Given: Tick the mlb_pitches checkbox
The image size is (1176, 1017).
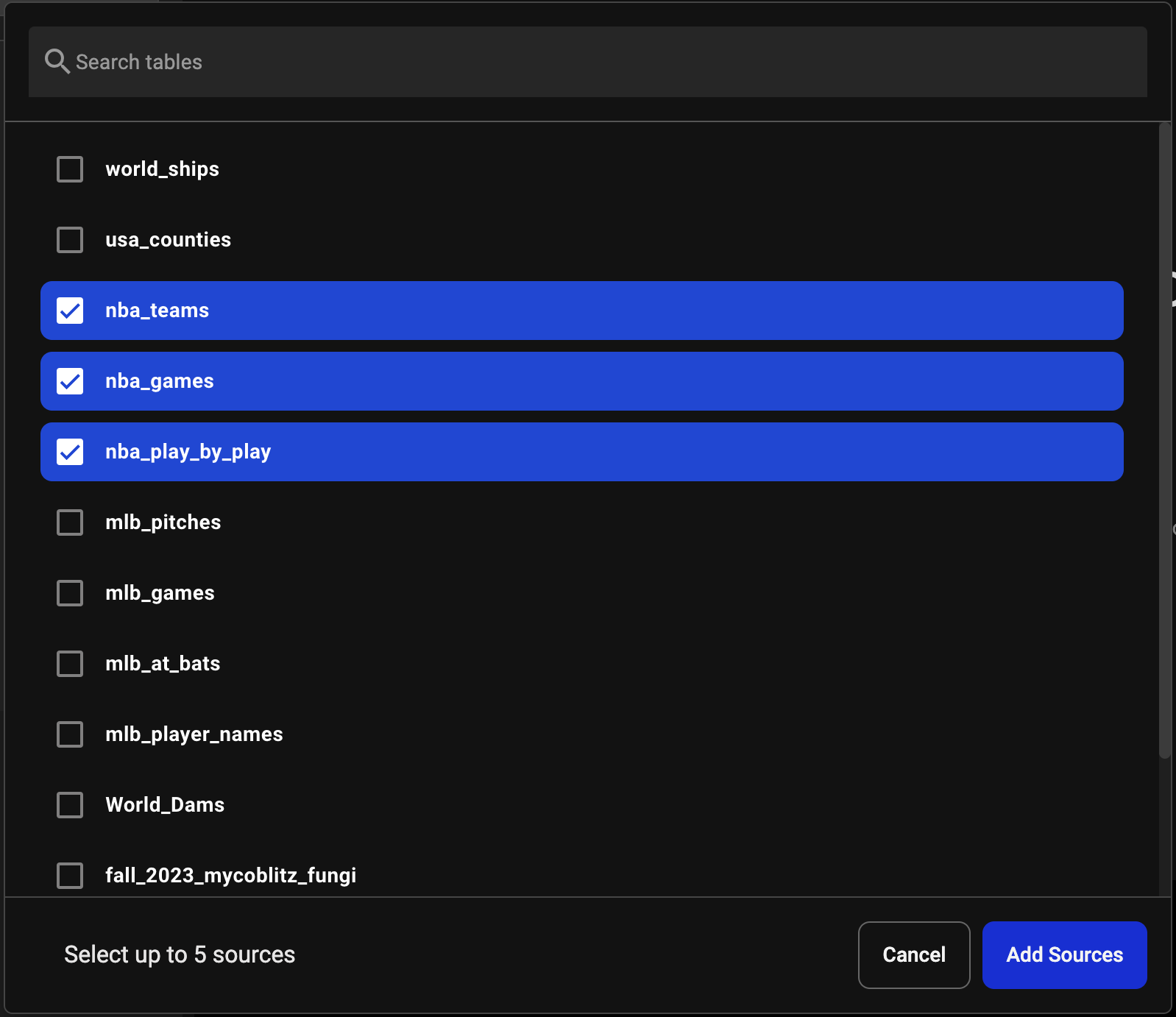Looking at the screenshot, I should 70,522.
